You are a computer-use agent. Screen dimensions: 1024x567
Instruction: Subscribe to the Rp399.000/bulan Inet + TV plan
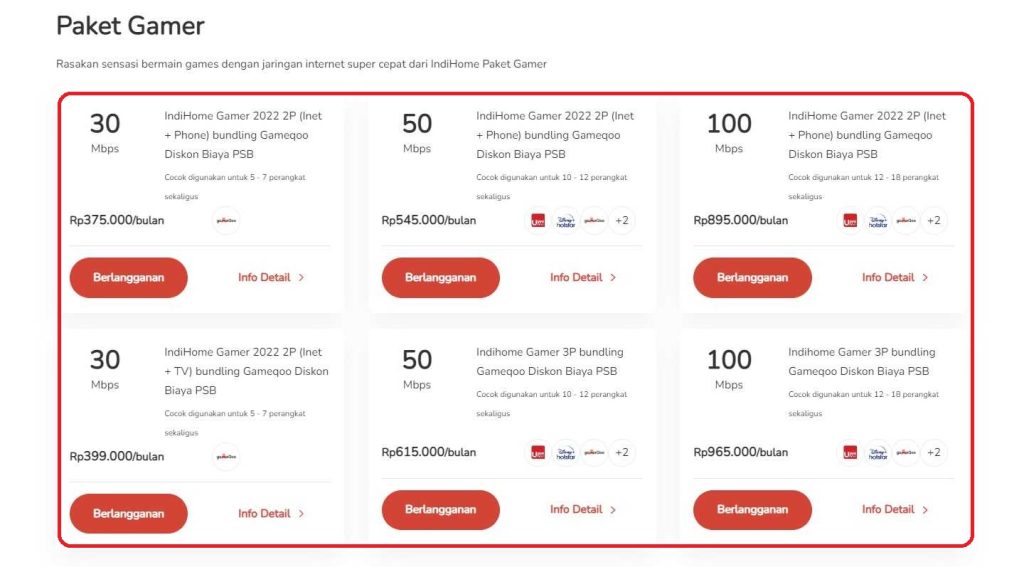(x=128, y=513)
